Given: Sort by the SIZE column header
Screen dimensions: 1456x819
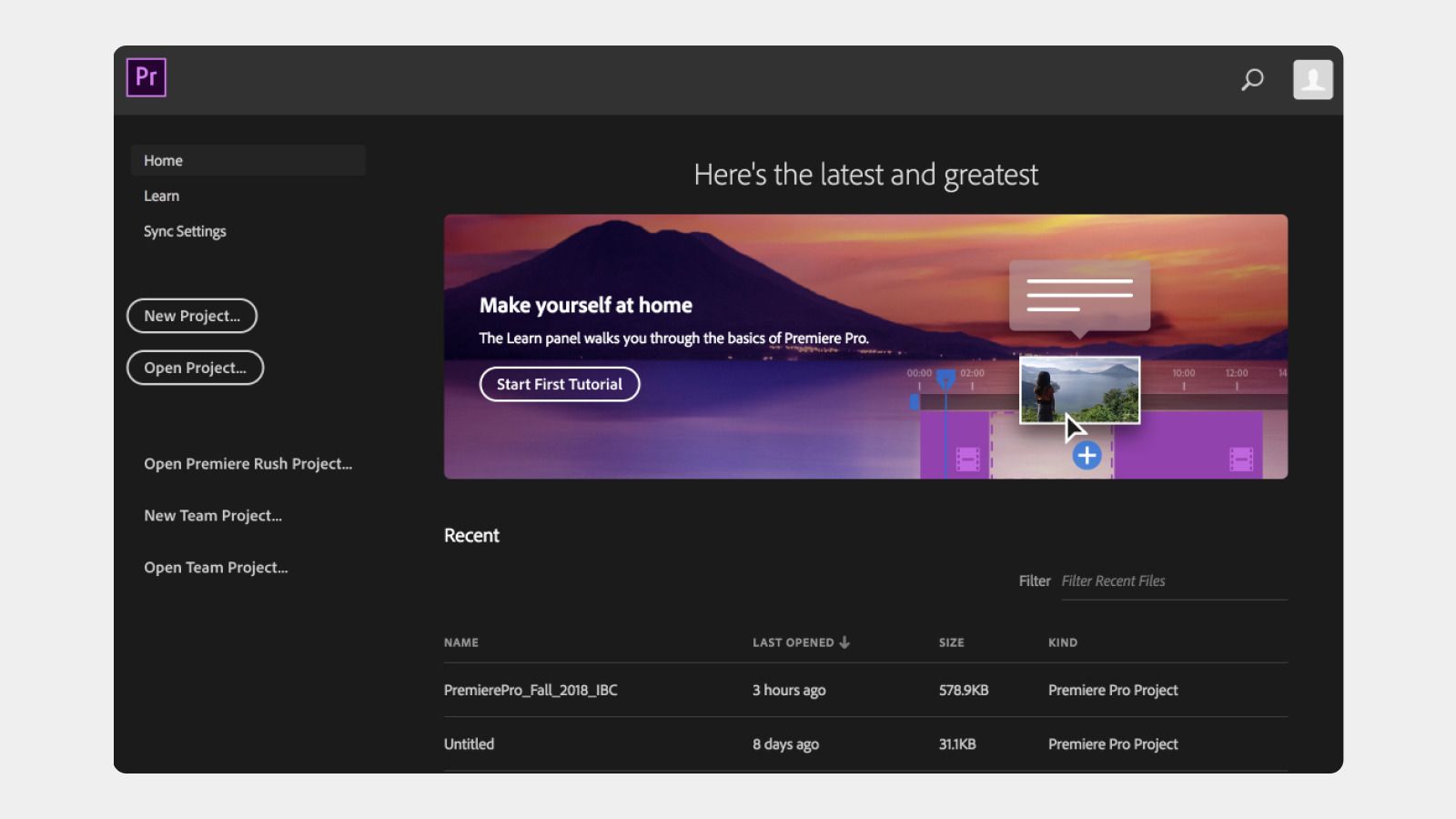Looking at the screenshot, I should pyautogui.click(x=952, y=642).
